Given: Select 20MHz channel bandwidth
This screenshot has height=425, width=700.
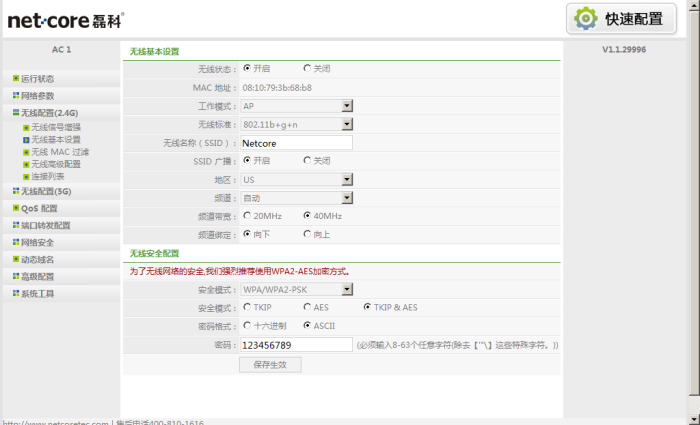Looking at the screenshot, I should [x=247, y=215].
